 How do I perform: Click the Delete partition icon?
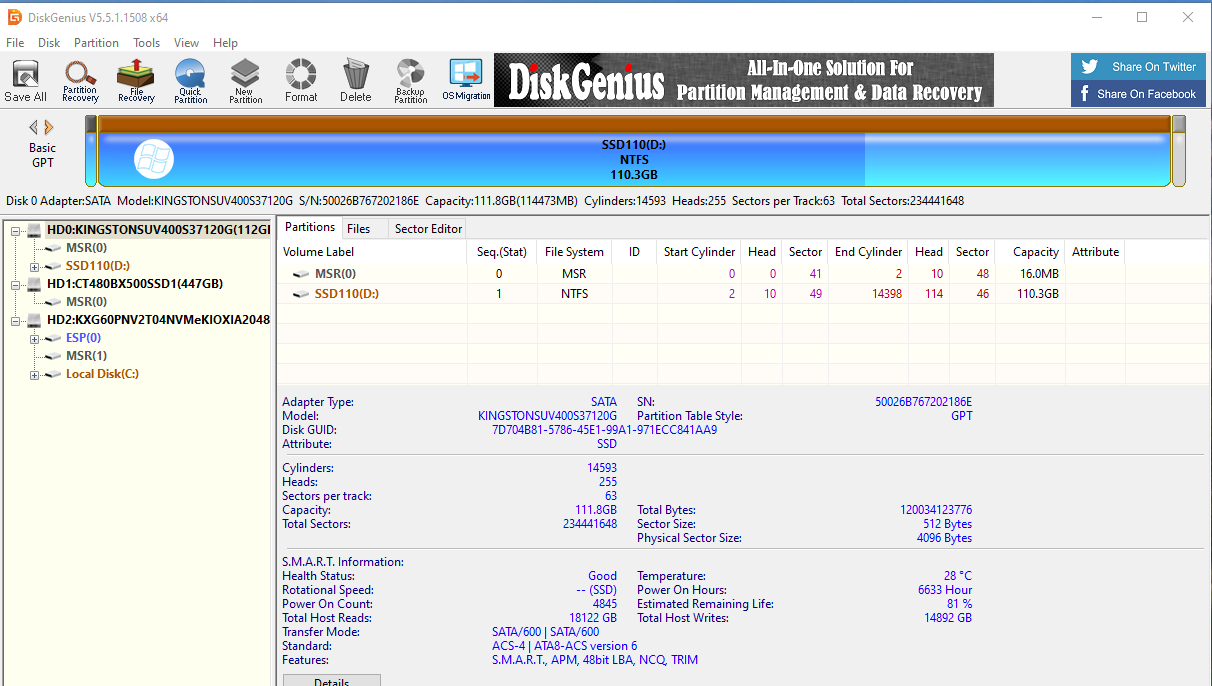click(355, 80)
